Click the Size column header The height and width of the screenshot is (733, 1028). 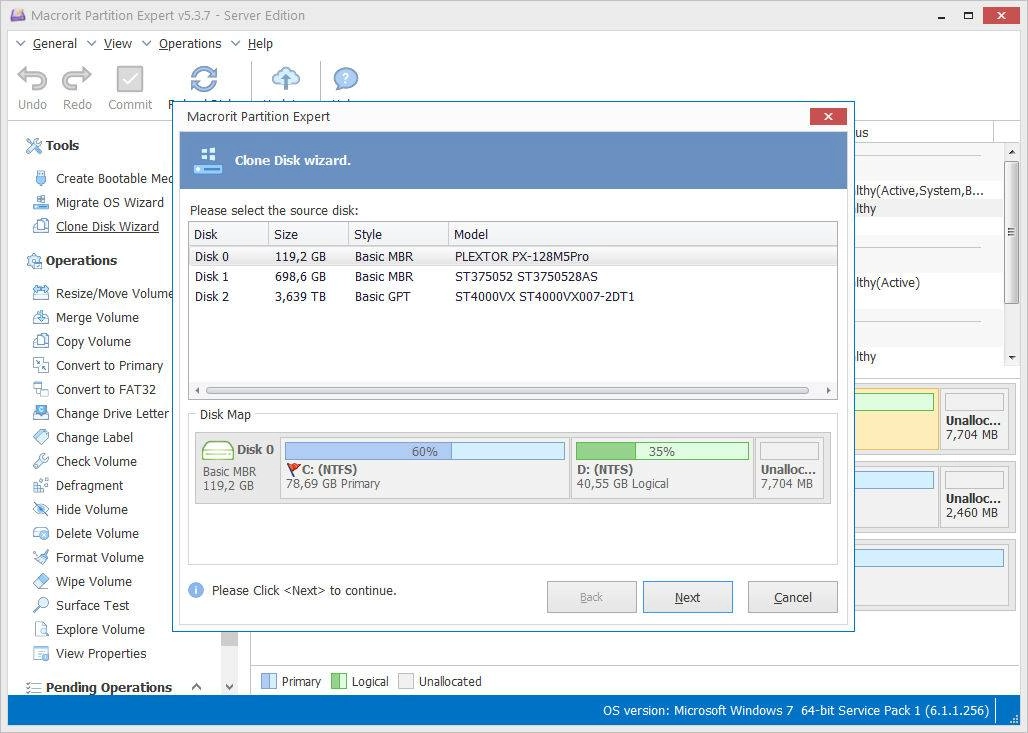click(x=308, y=234)
